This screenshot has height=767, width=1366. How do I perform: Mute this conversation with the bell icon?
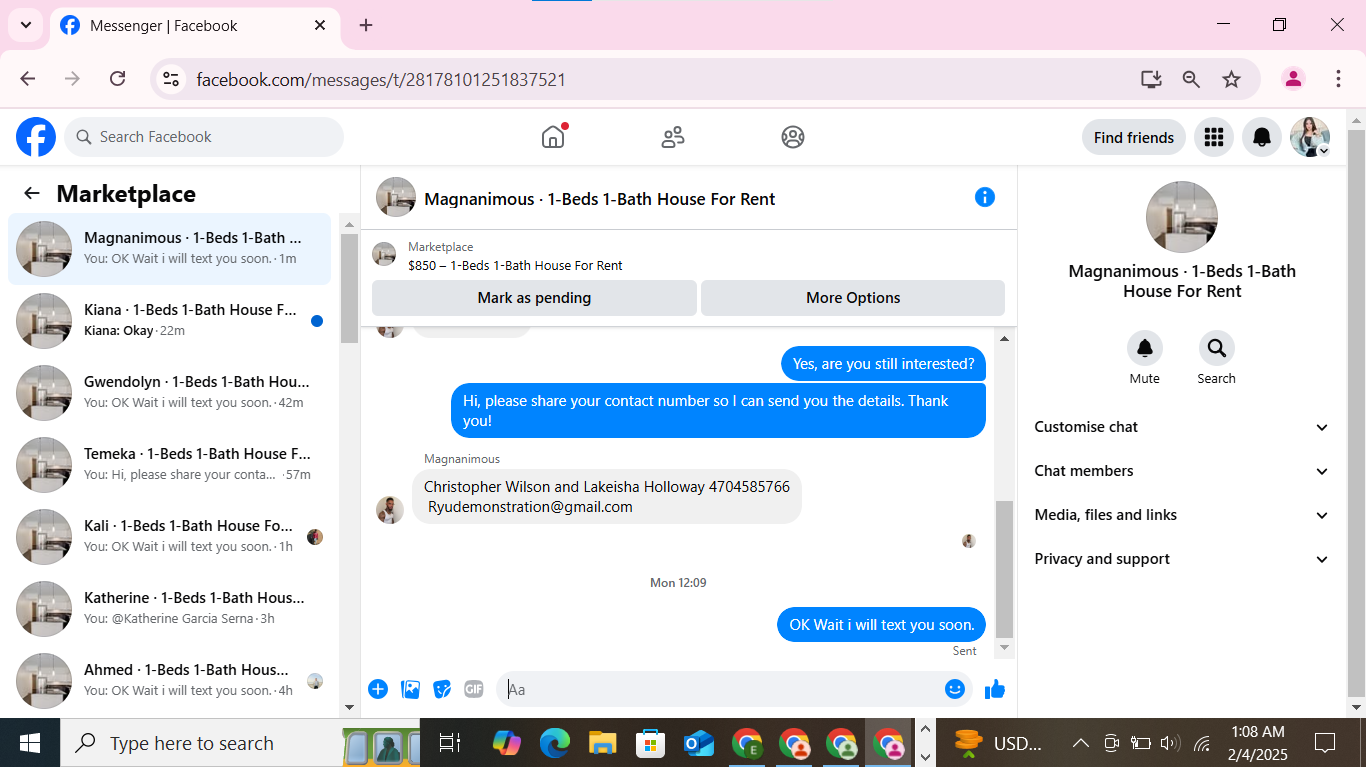click(1145, 348)
